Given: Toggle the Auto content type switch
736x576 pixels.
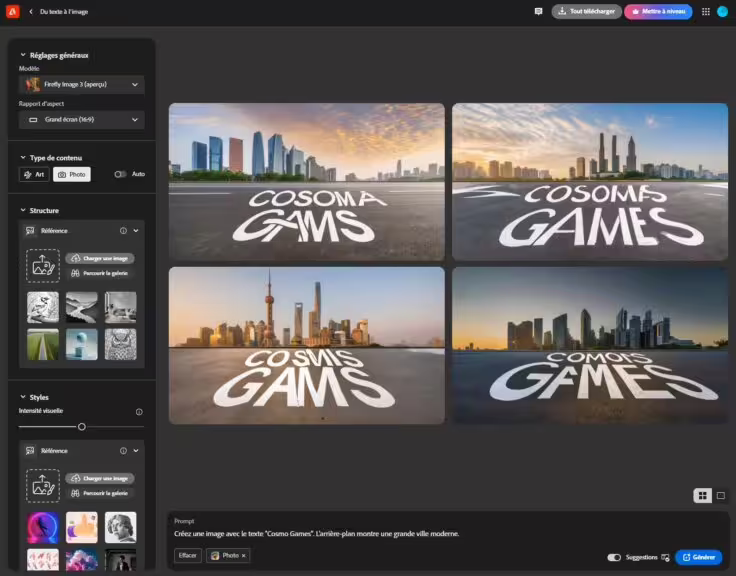Looking at the screenshot, I should tap(120, 174).
